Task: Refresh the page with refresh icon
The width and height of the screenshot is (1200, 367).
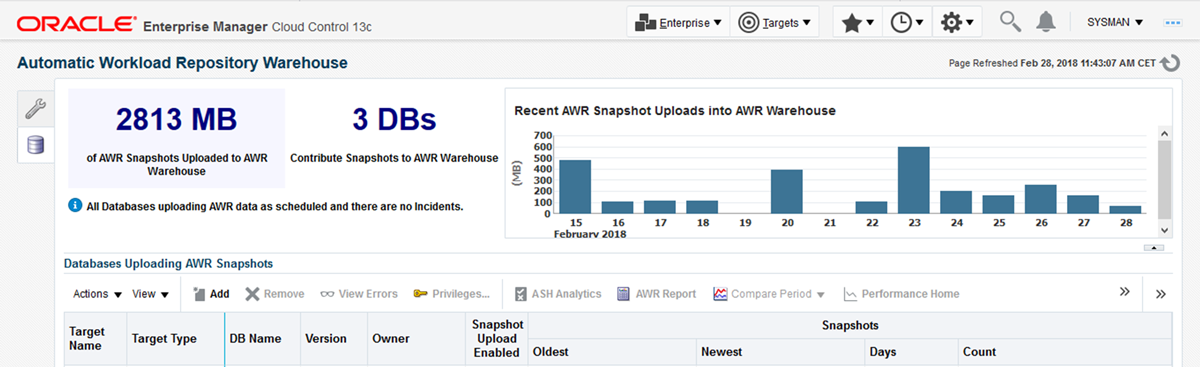Action: pos(1171,63)
